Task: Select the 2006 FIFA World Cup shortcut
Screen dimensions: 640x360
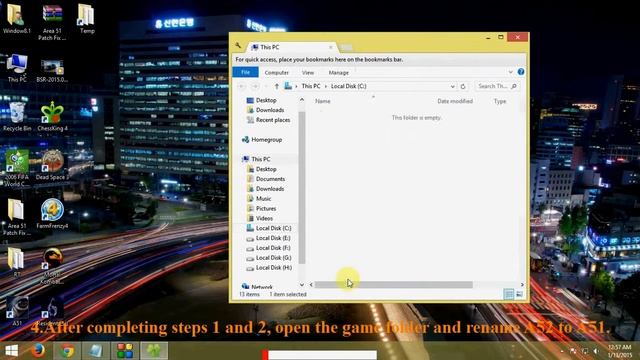Action: coord(17,168)
